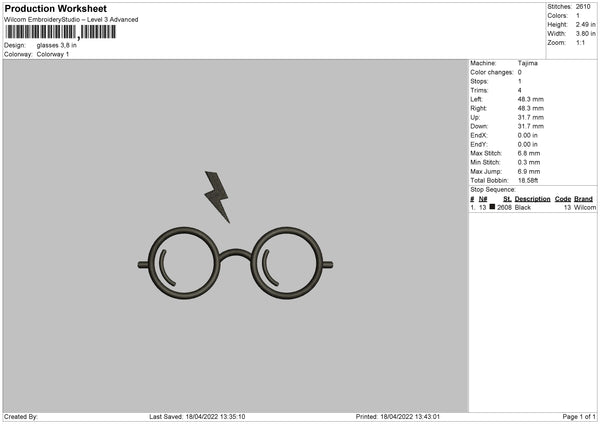The image size is (600, 424).
Task: Click the Machine value Tajima
Action: 528,63
